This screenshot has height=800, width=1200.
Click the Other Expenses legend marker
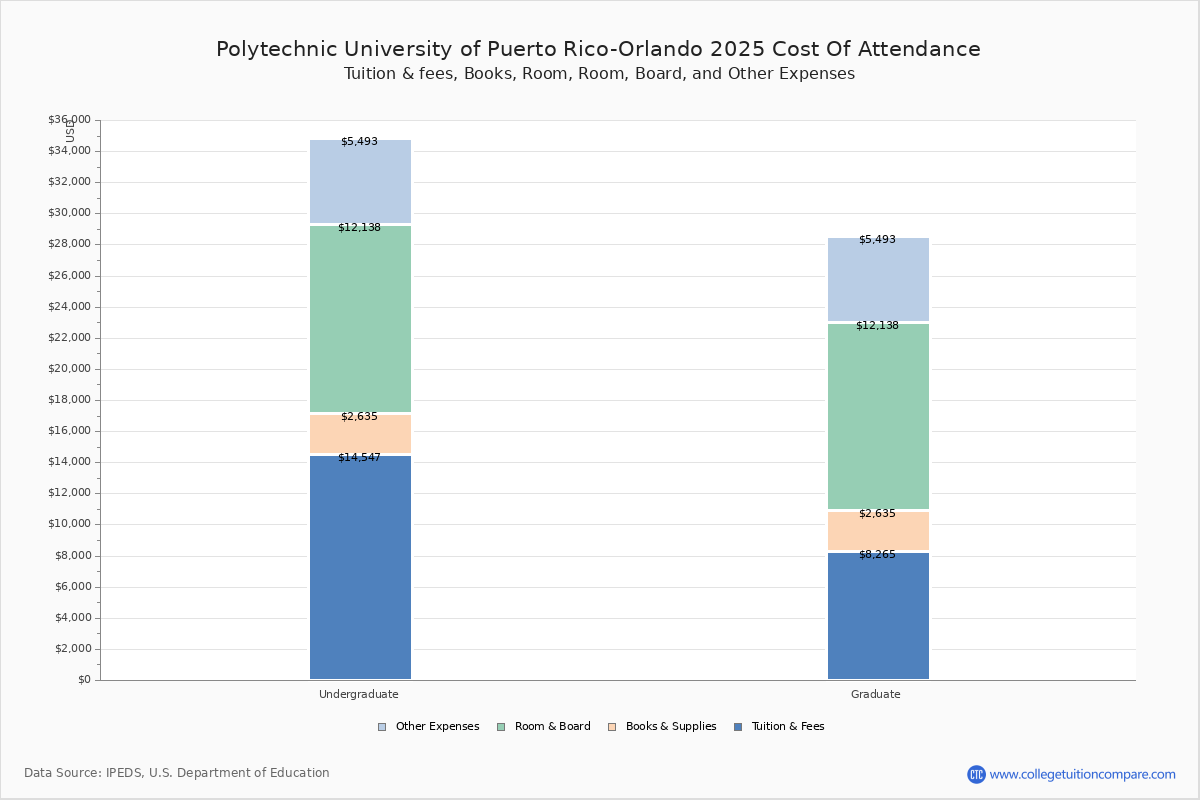(x=382, y=727)
